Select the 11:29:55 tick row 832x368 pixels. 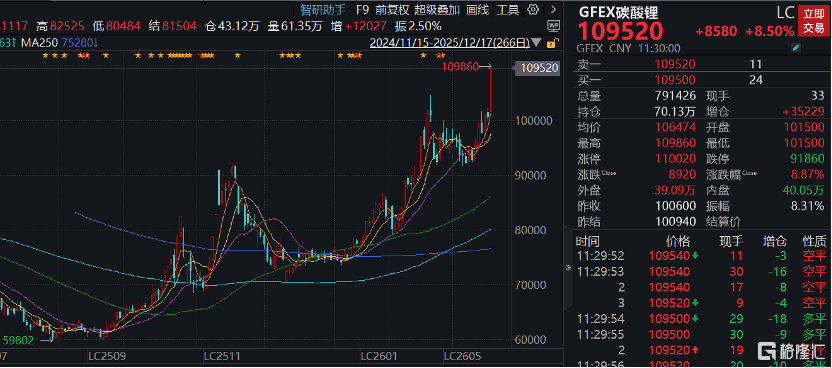pyautogui.click(x=702, y=335)
